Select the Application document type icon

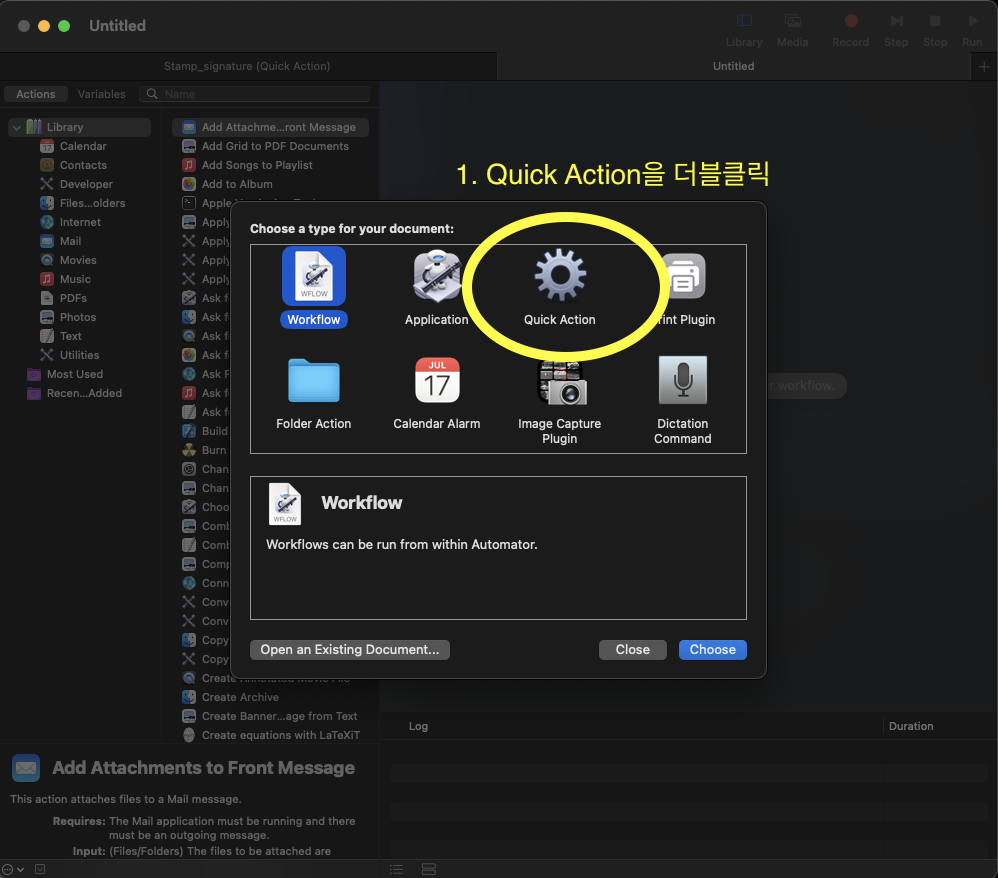(436, 277)
